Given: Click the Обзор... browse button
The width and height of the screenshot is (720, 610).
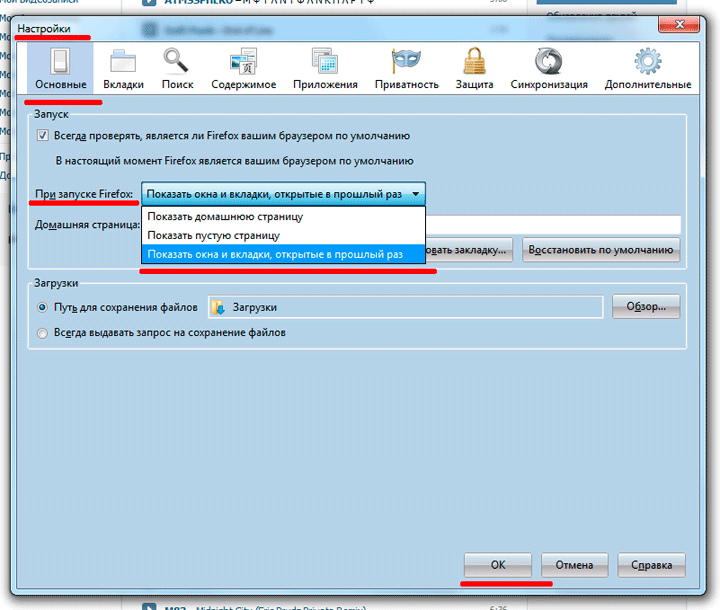Looking at the screenshot, I should point(646,306).
